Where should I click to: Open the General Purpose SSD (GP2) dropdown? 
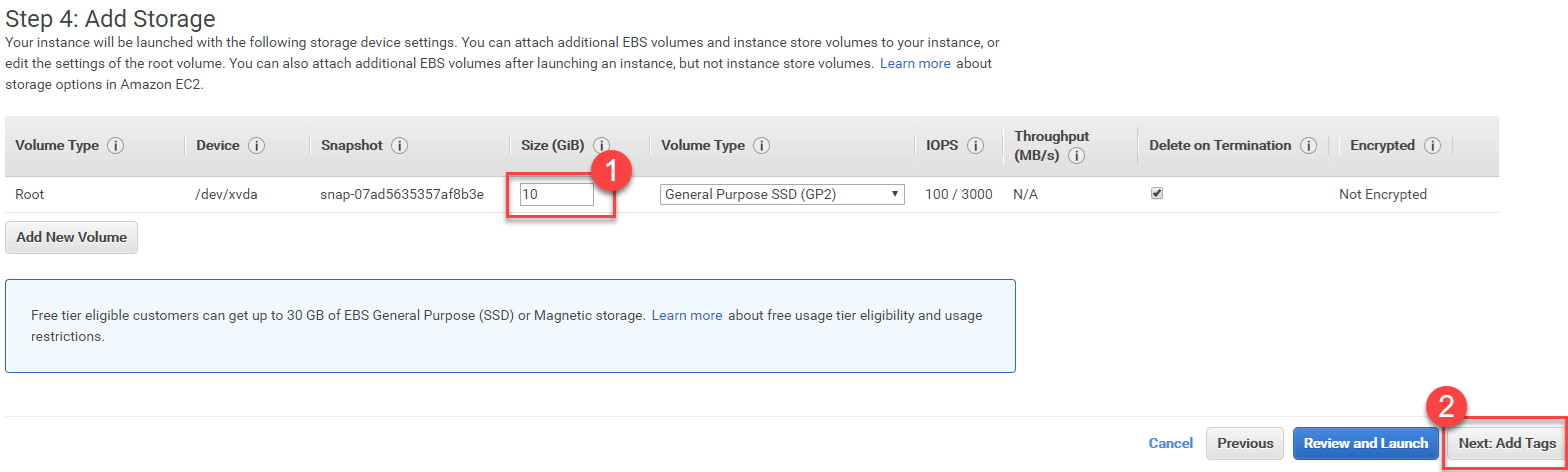coord(782,195)
